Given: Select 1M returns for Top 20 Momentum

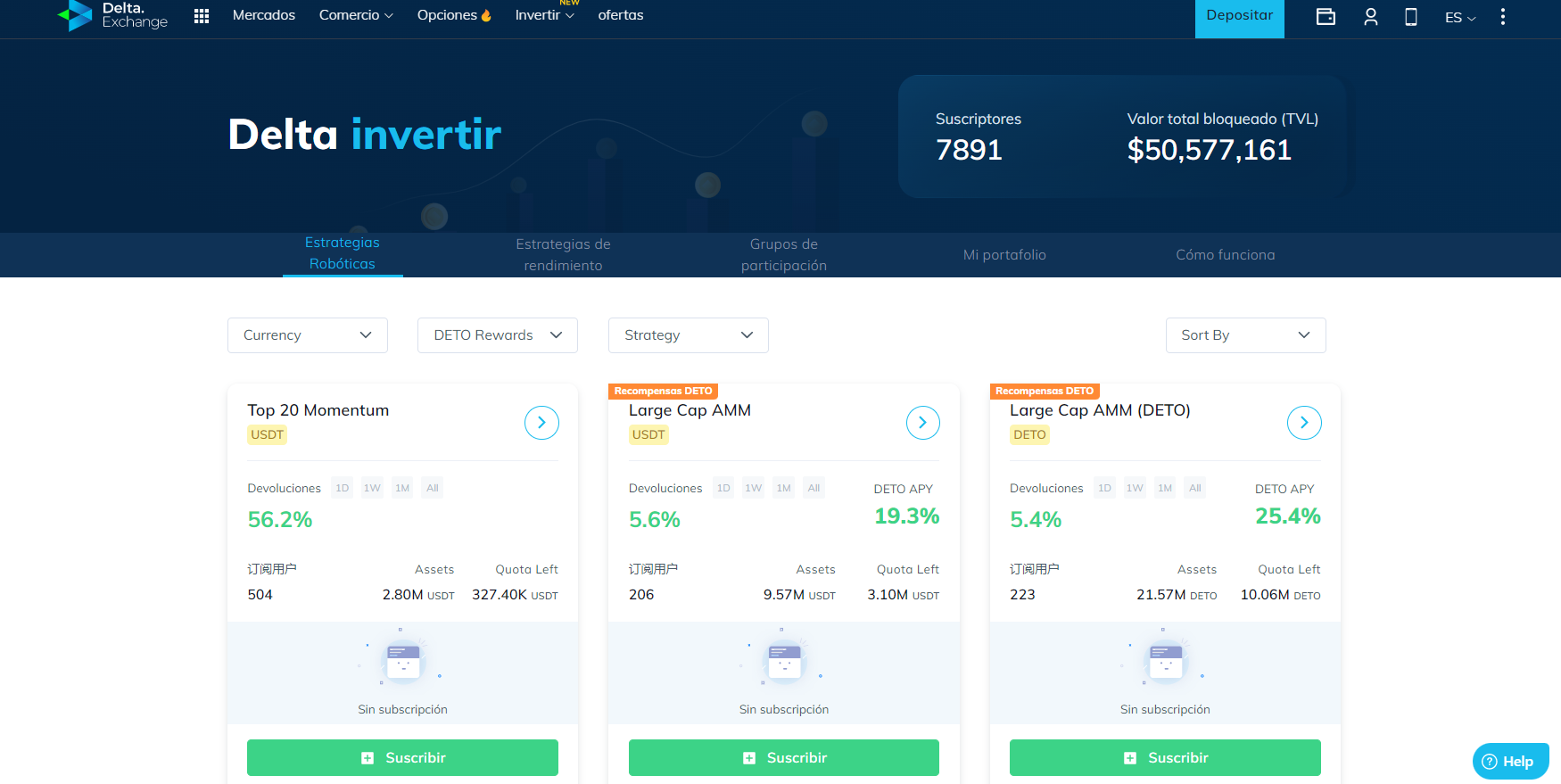Looking at the screenshot, I should (402, 488).
